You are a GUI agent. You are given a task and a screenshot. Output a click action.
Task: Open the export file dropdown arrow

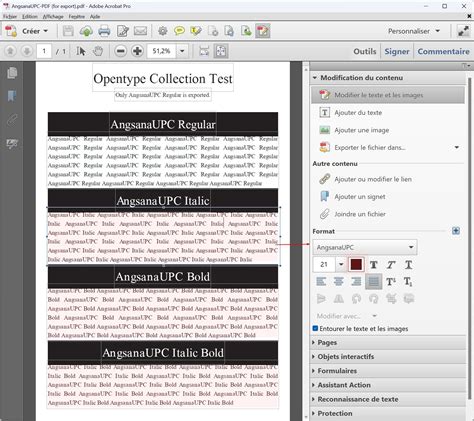(457, 147)
